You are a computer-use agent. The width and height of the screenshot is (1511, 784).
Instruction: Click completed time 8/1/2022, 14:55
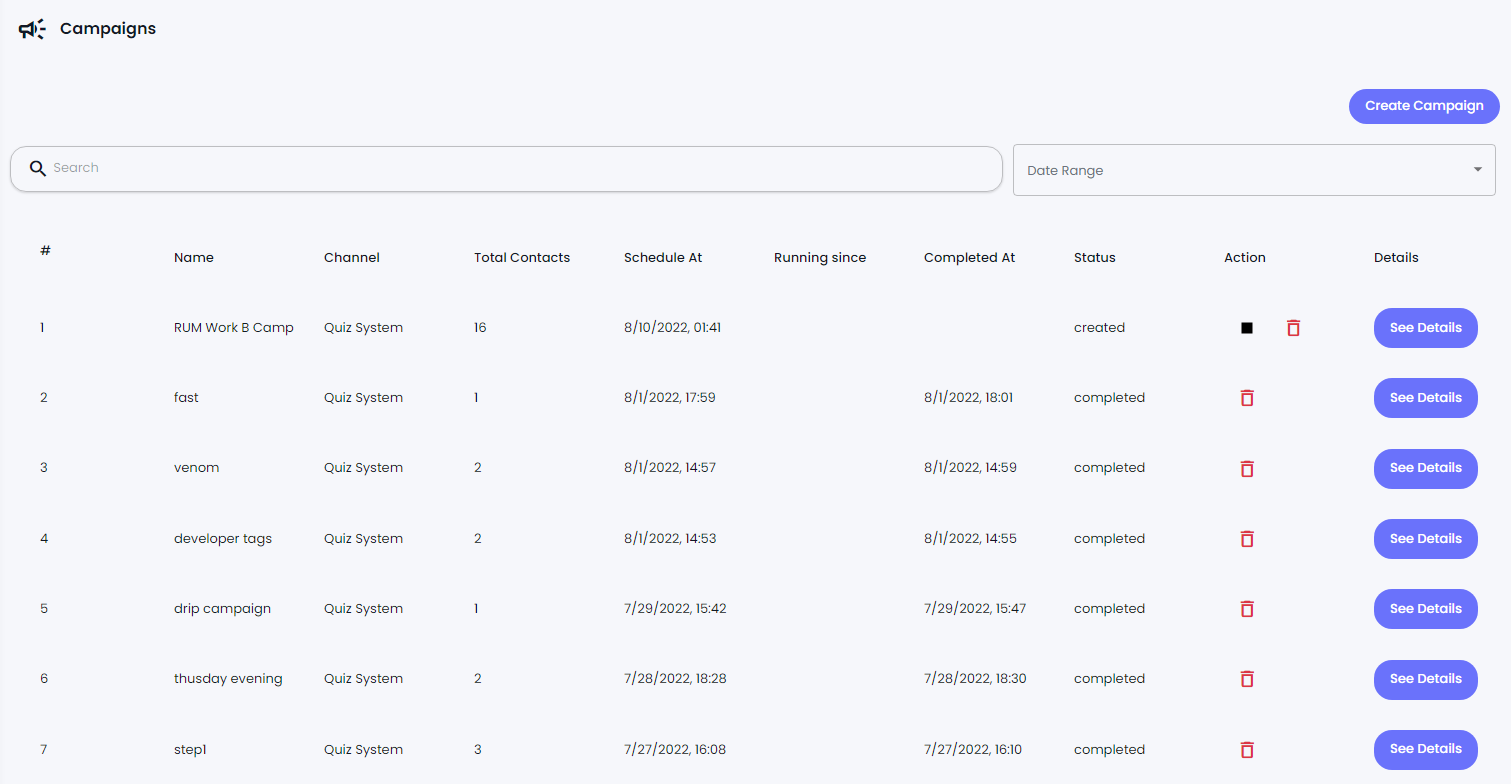click(970, 539)
